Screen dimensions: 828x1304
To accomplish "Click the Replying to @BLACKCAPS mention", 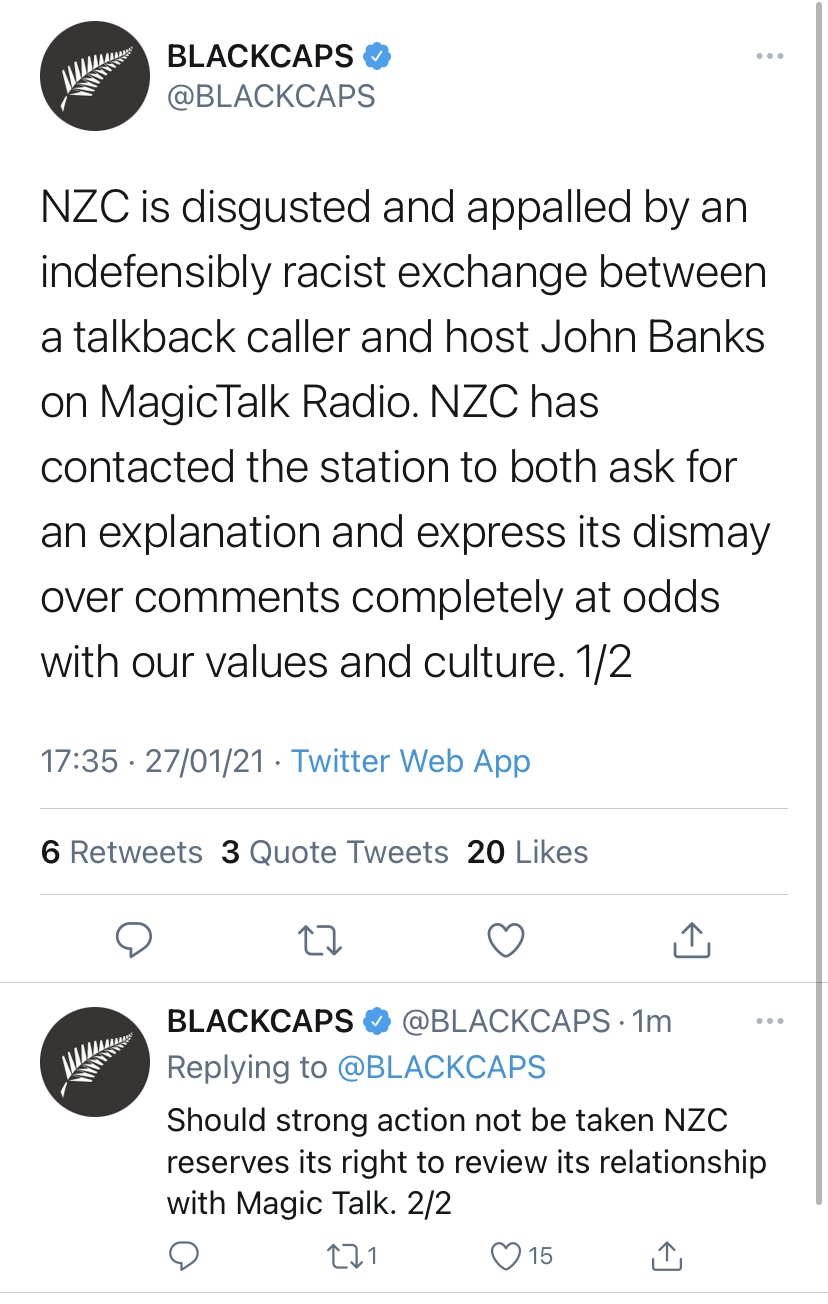I will 441,1067.
